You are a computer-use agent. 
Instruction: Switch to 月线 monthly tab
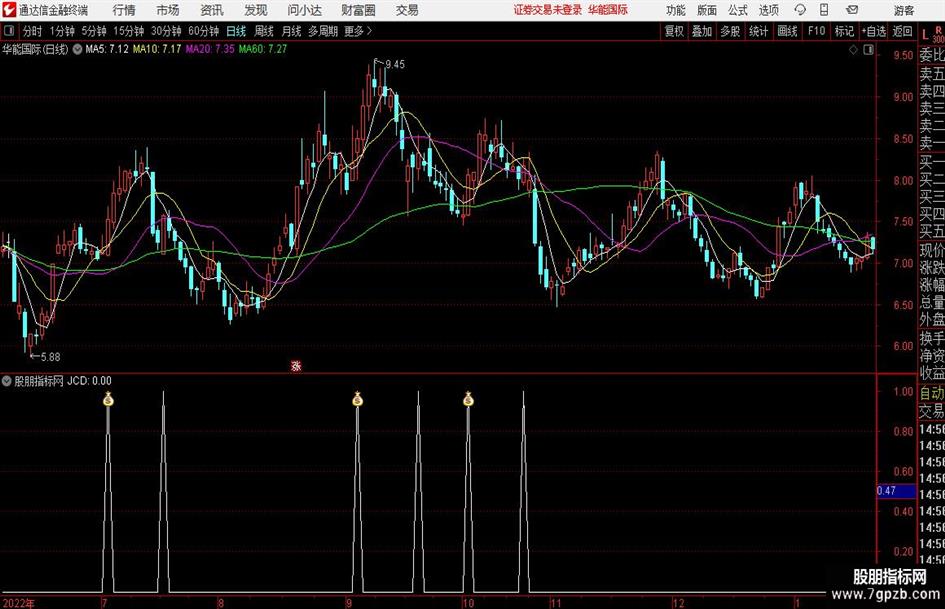(x=291, y=31)
